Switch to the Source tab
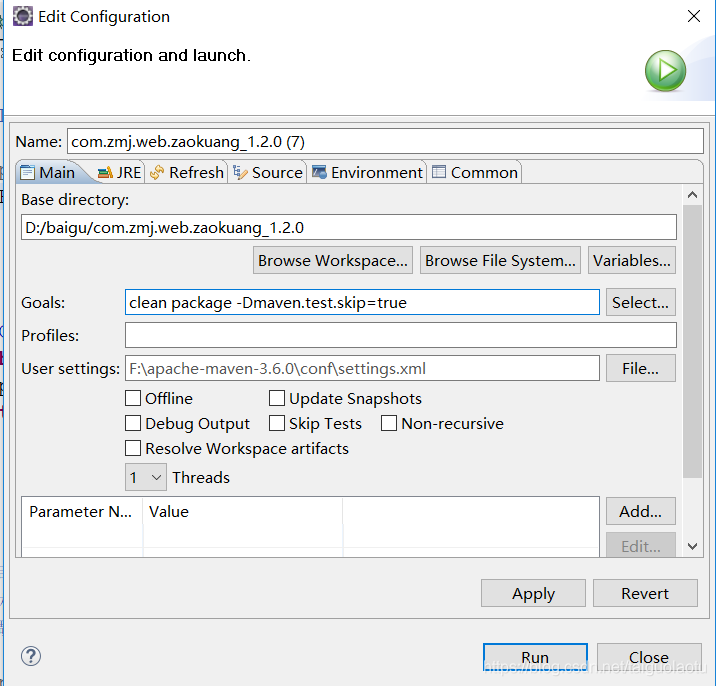 pyautogui.click(x=268, y=173)
